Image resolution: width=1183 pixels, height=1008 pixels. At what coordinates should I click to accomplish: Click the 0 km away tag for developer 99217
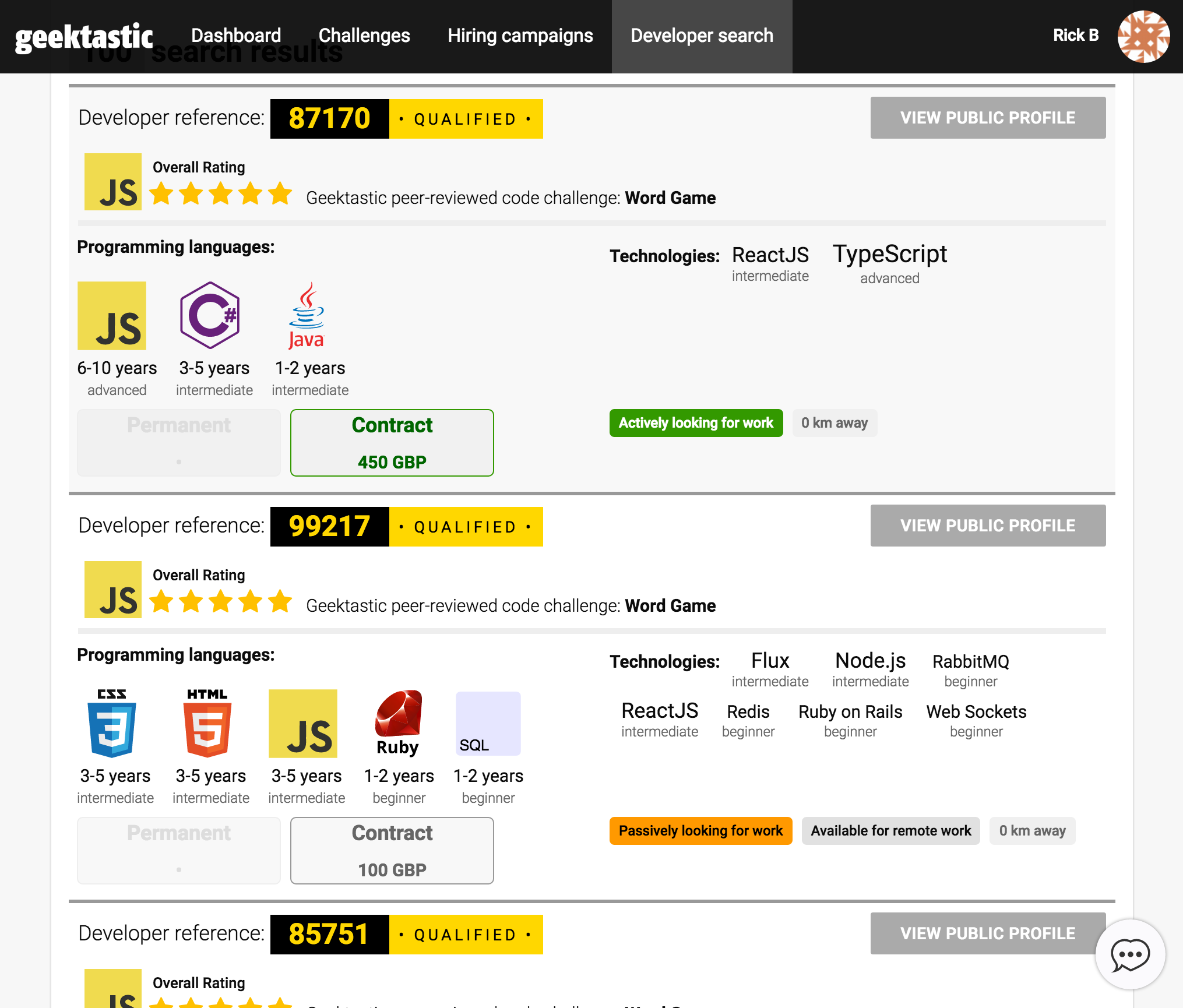[x=1033, y=831]
